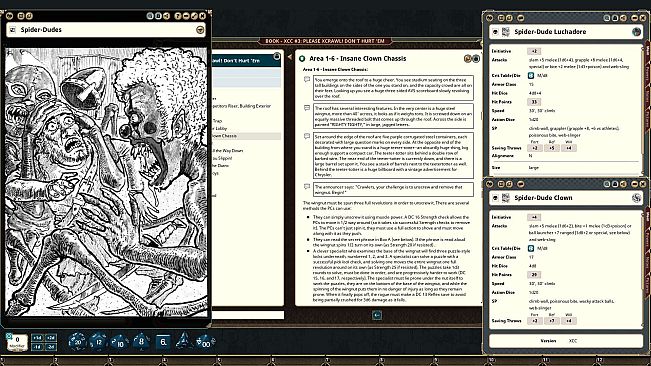Select the Luchadore Hit Points 33 field
Screen dimensions: 651x366
click(534, 102)
